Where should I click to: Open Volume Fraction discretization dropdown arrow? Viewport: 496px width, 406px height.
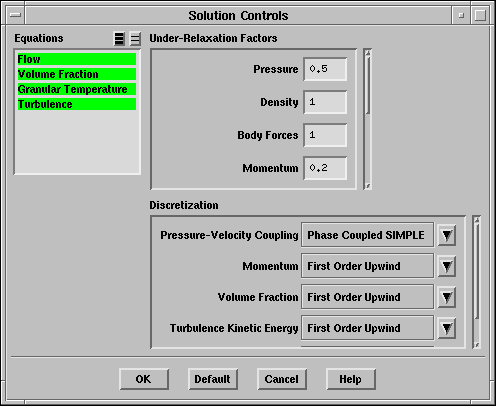pyautogui.click(x=447, y=297)
